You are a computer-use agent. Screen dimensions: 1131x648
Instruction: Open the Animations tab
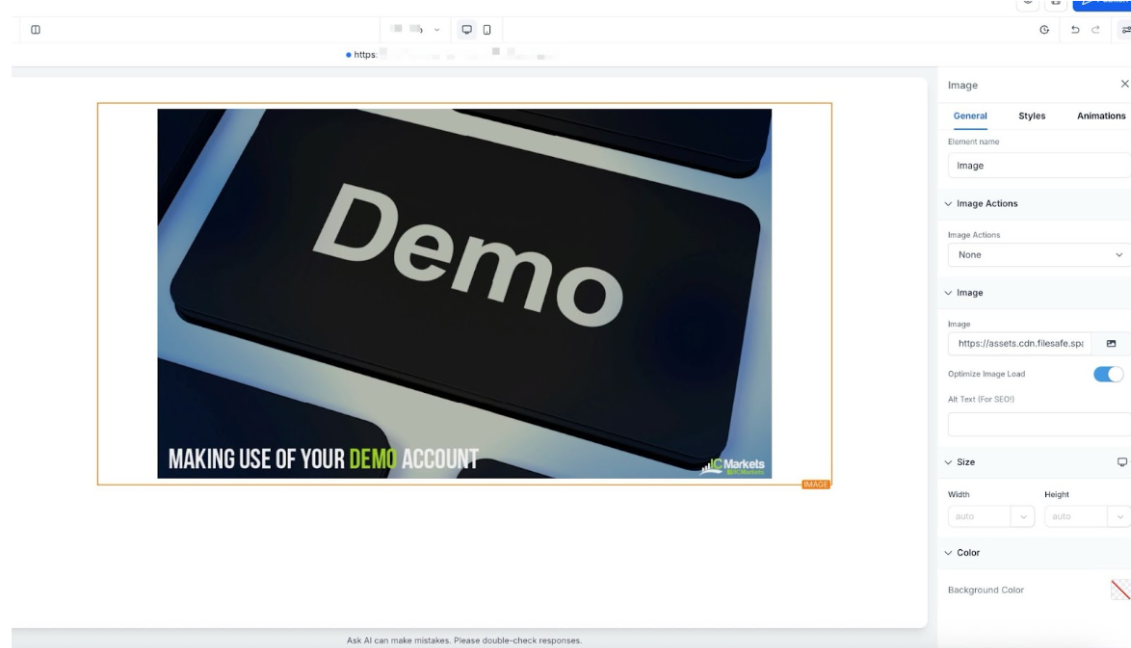click(1100, 116)
